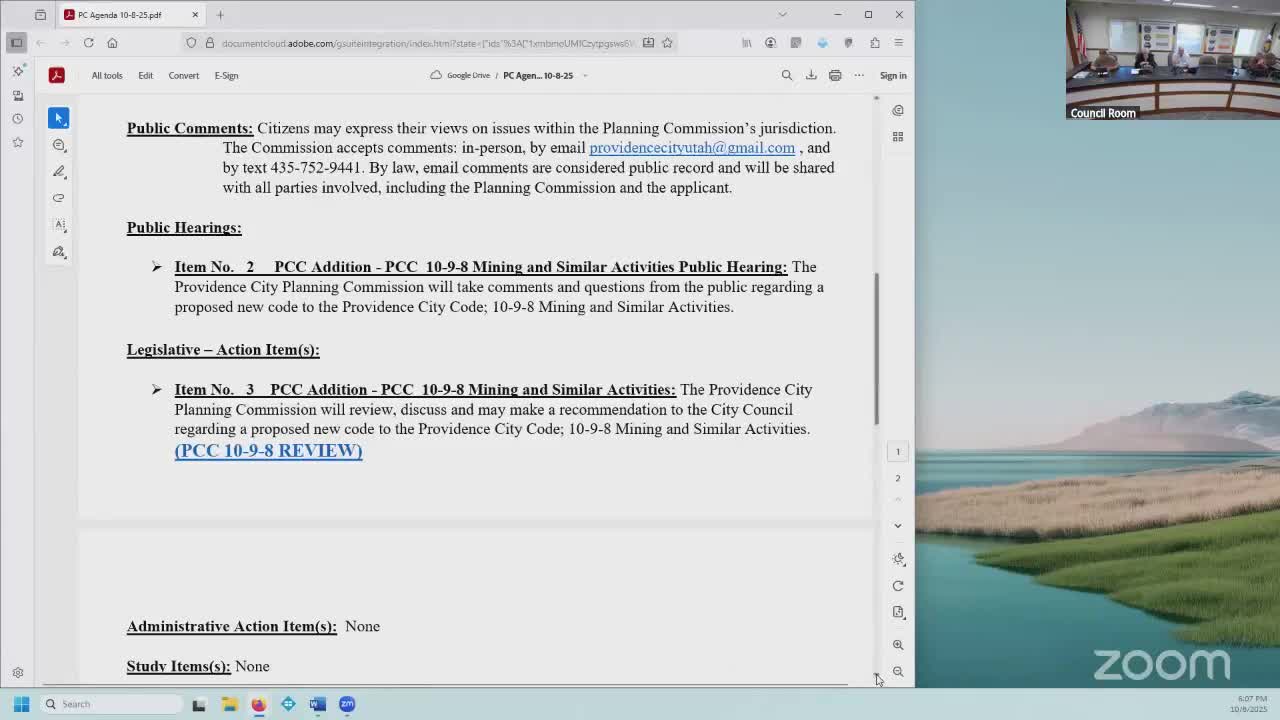Open the signature fill and sign tool
Viewport: 1280px width, 720px height.
[59, 252]
